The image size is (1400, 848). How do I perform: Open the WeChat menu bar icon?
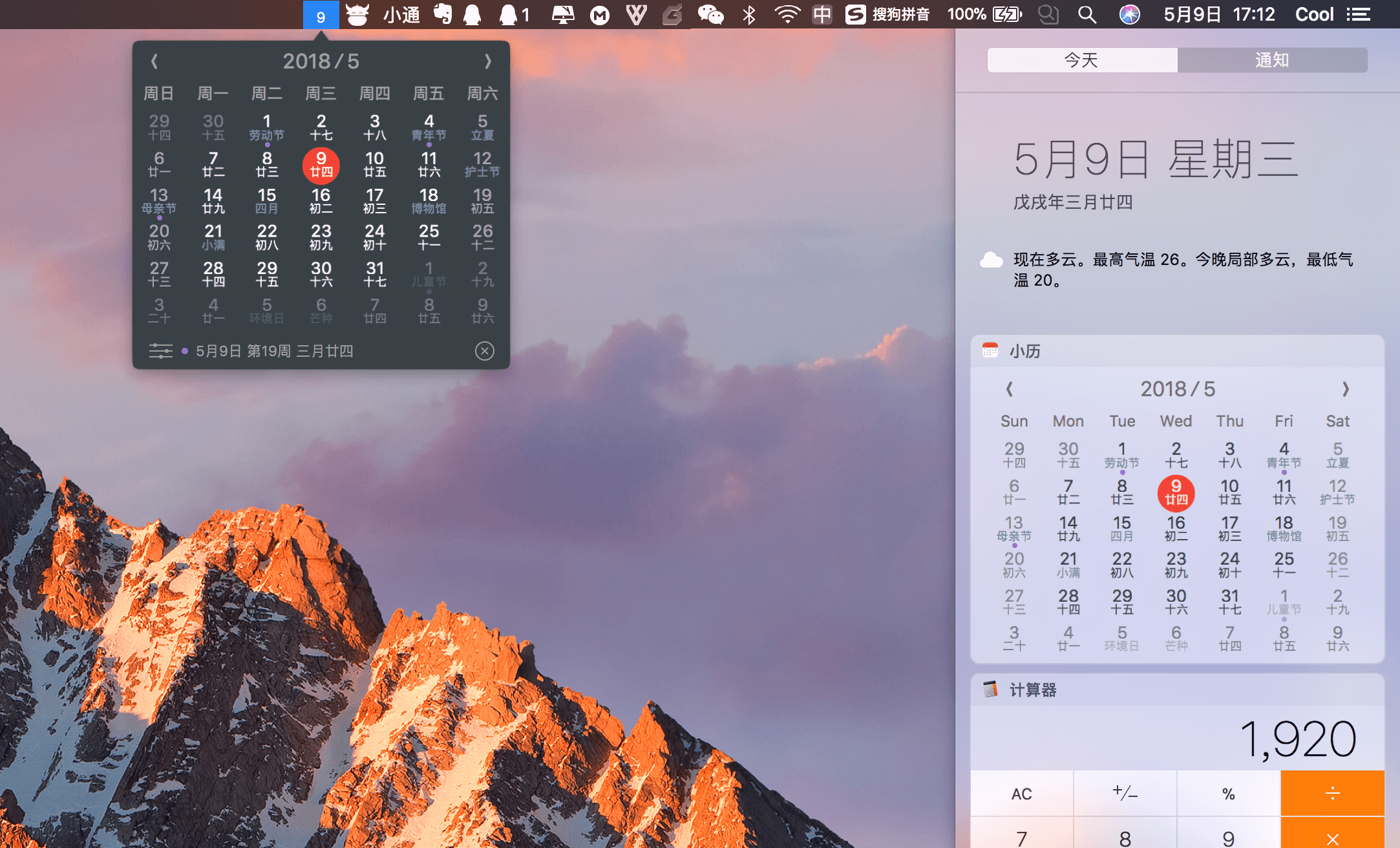click(710, 15)
